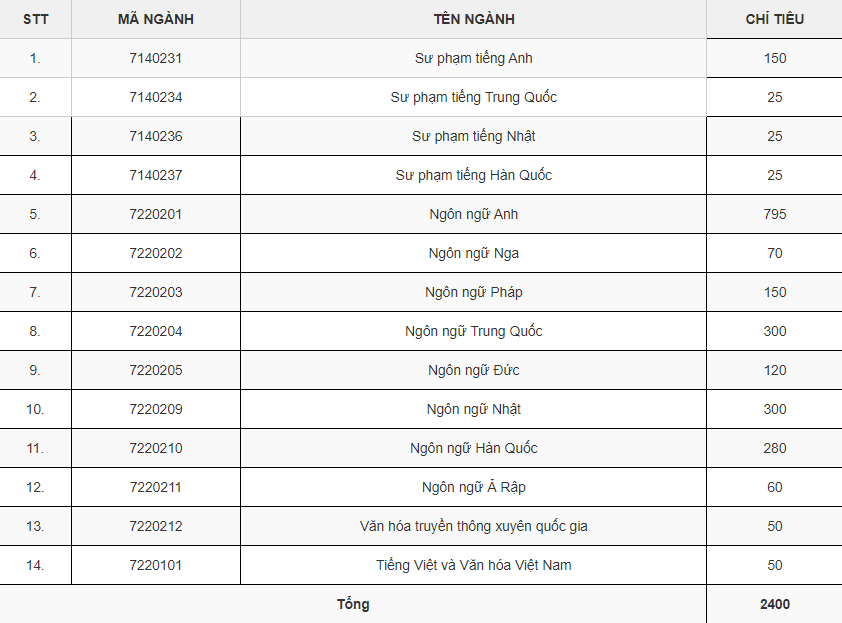This screenshot has height=623, width=842.
Task: Click the Ngôn ngữ Đức cell
Action: point(474,370)
